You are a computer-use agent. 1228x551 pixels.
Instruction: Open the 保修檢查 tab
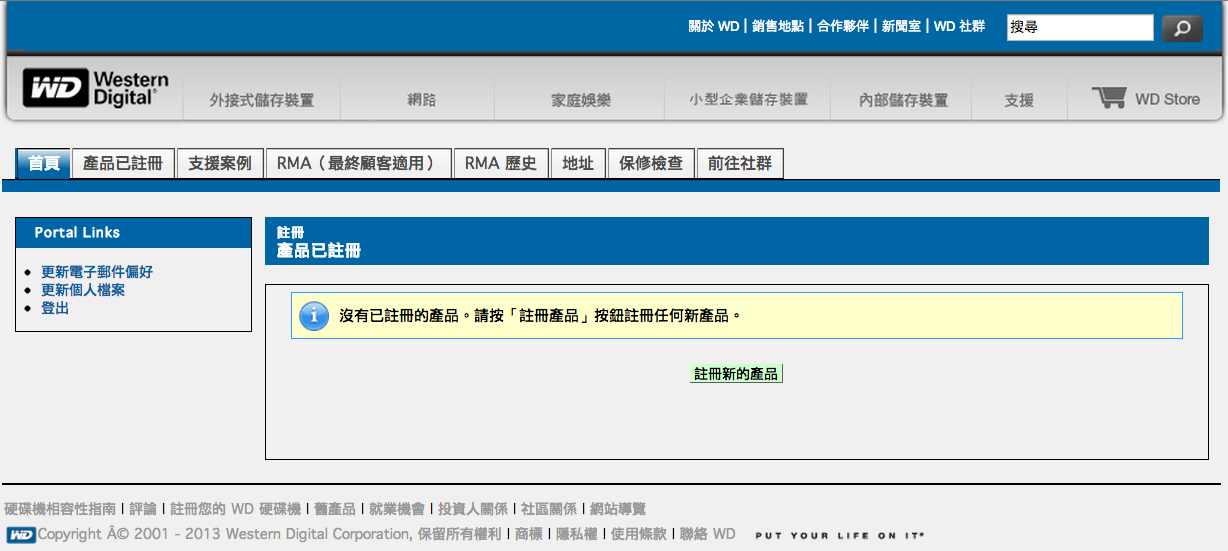click(x=651, y=164)
